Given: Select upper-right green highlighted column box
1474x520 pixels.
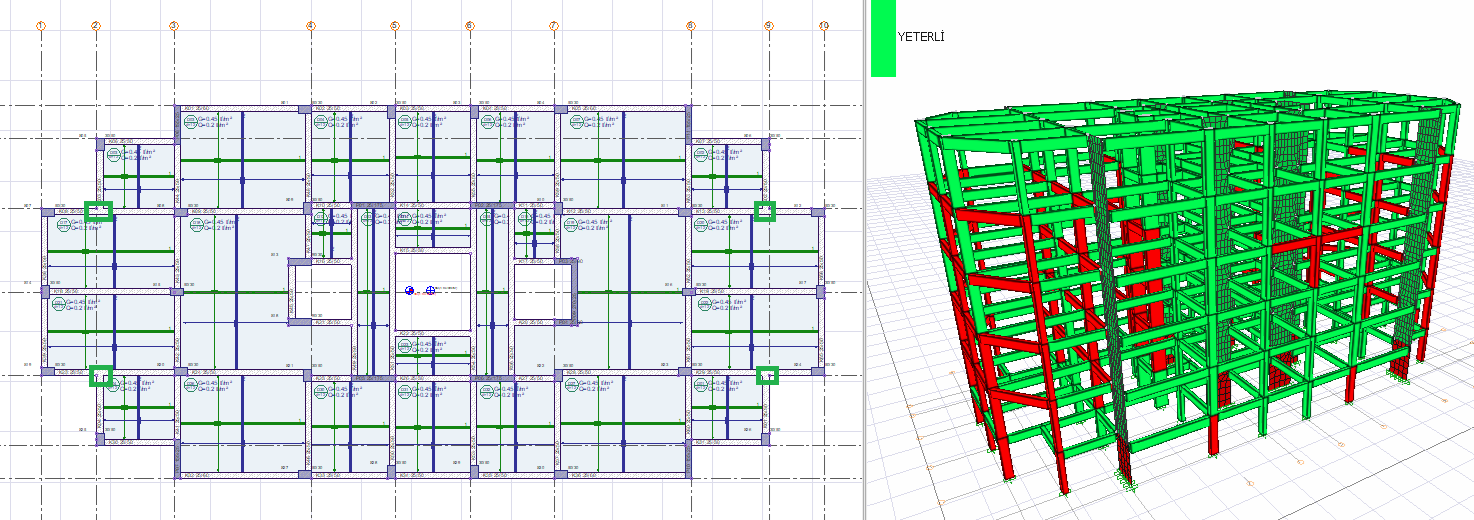Looking at the screenshot, I should click(x=765, y=211).
